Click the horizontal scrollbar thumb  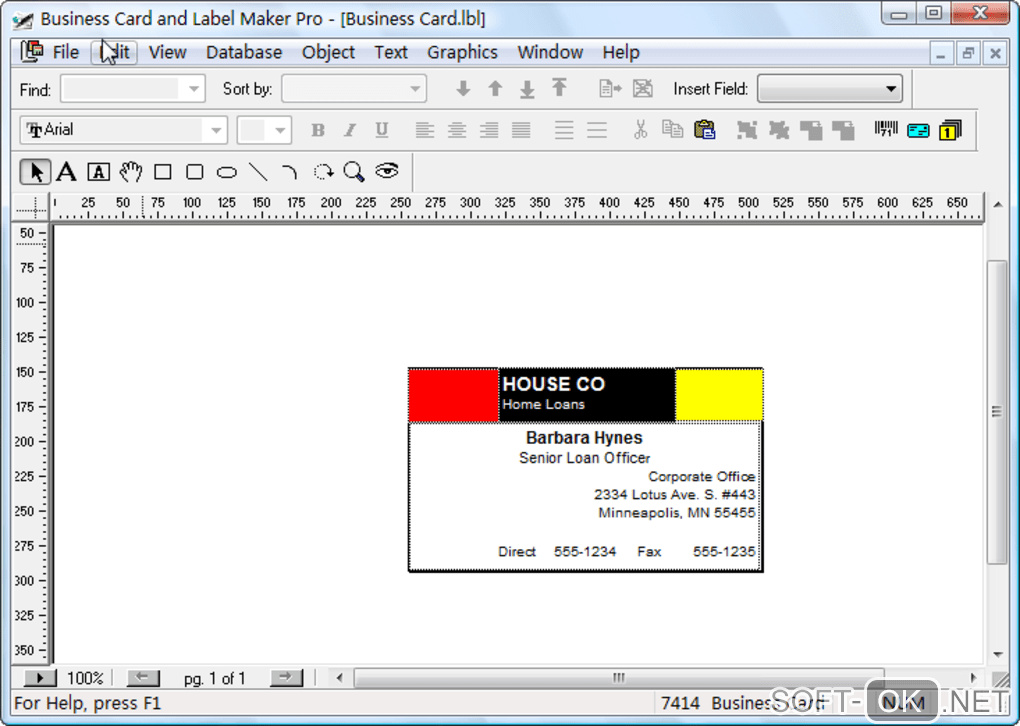coord(619,678)
